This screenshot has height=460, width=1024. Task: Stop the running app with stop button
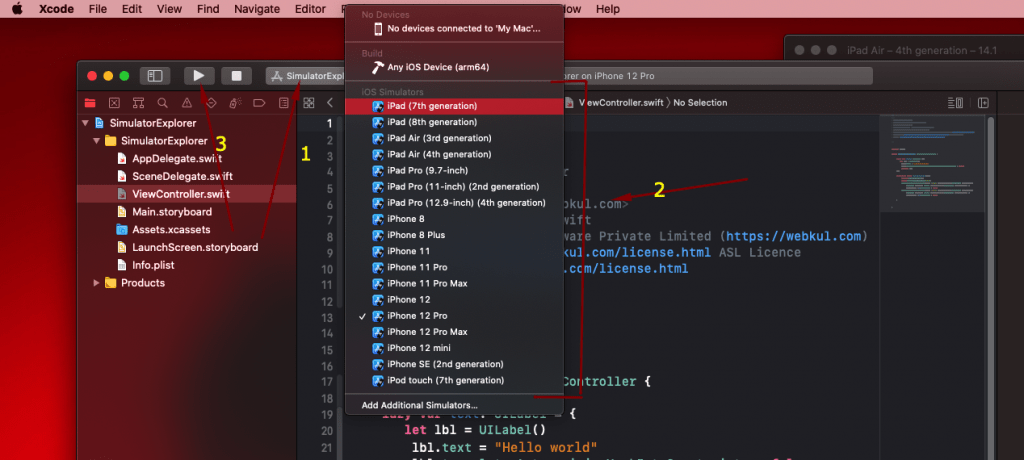(236, 76)
